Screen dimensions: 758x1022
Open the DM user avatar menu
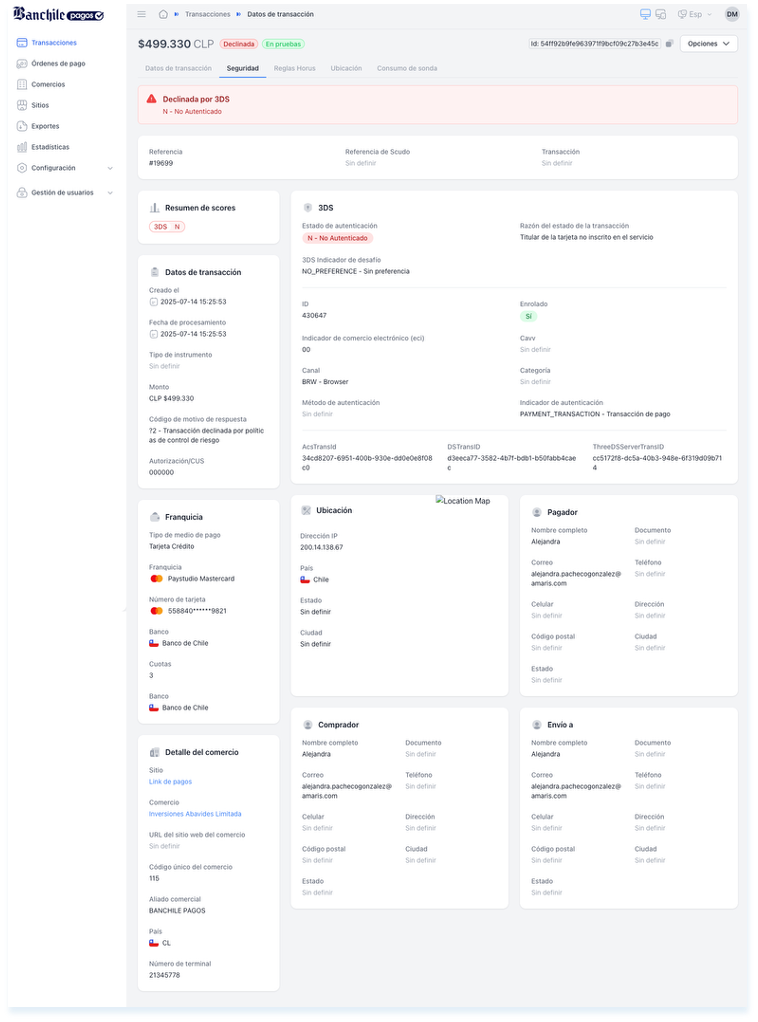[x=732, y=14]
